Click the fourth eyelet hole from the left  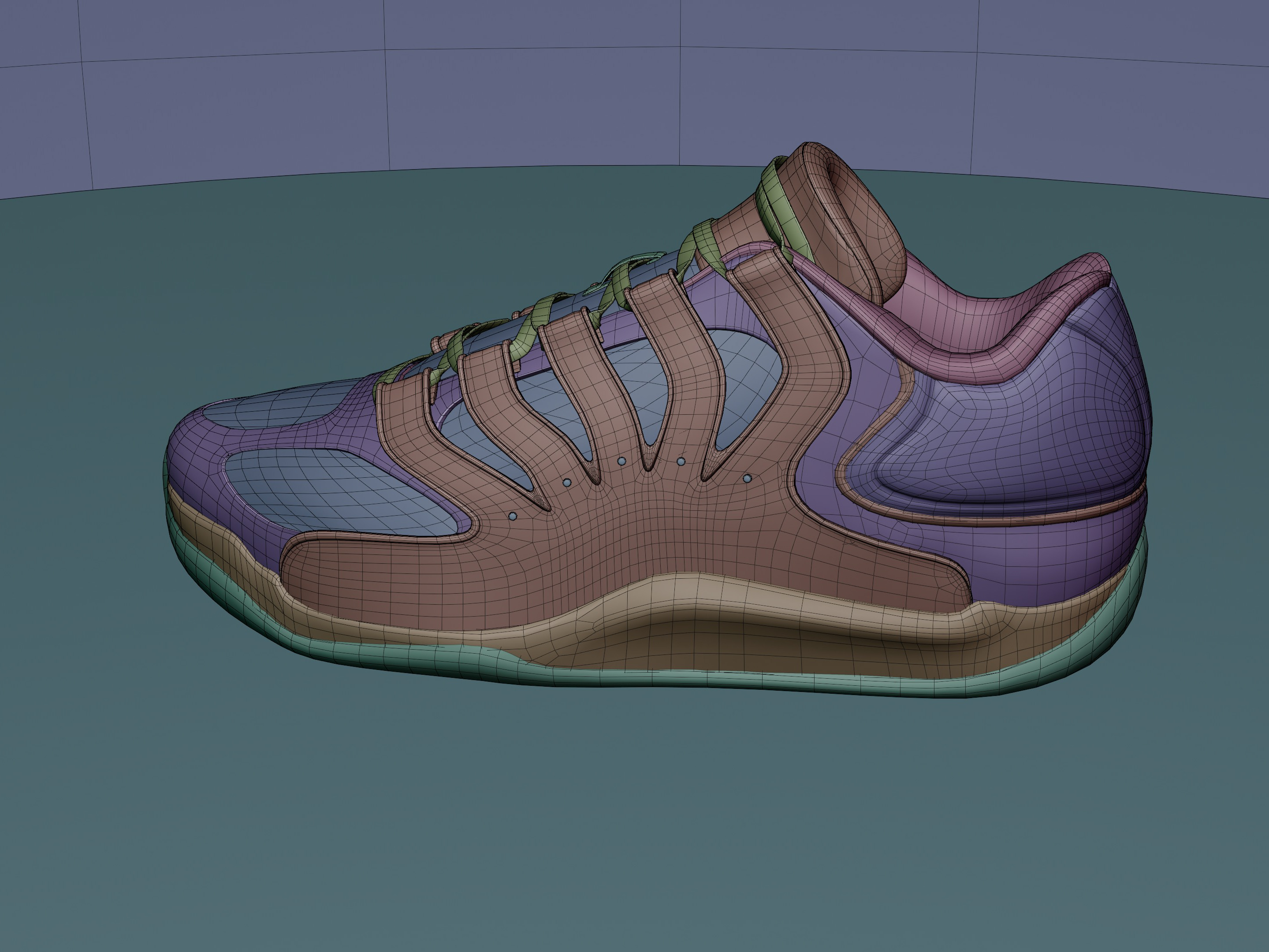(x=681, y=461)
